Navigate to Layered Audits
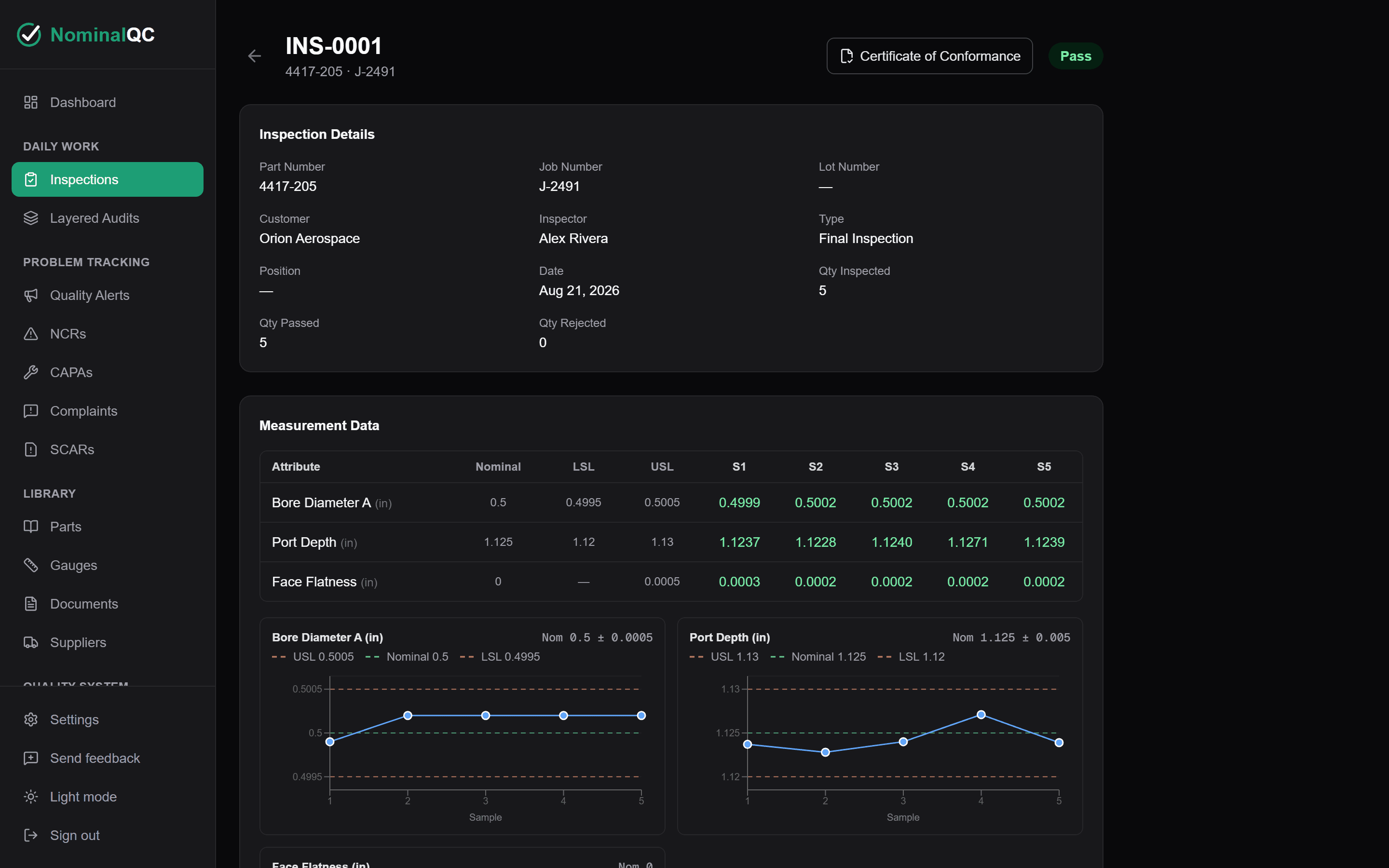 click(108, 218)
